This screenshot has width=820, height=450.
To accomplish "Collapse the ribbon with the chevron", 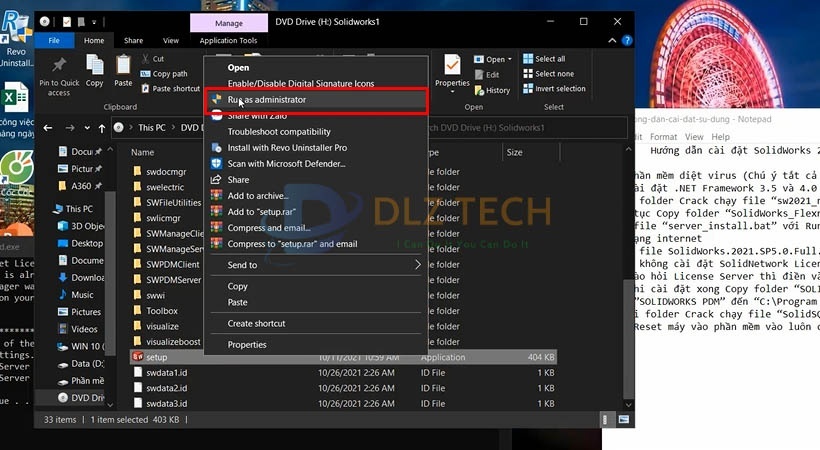I will pos(612,40).
